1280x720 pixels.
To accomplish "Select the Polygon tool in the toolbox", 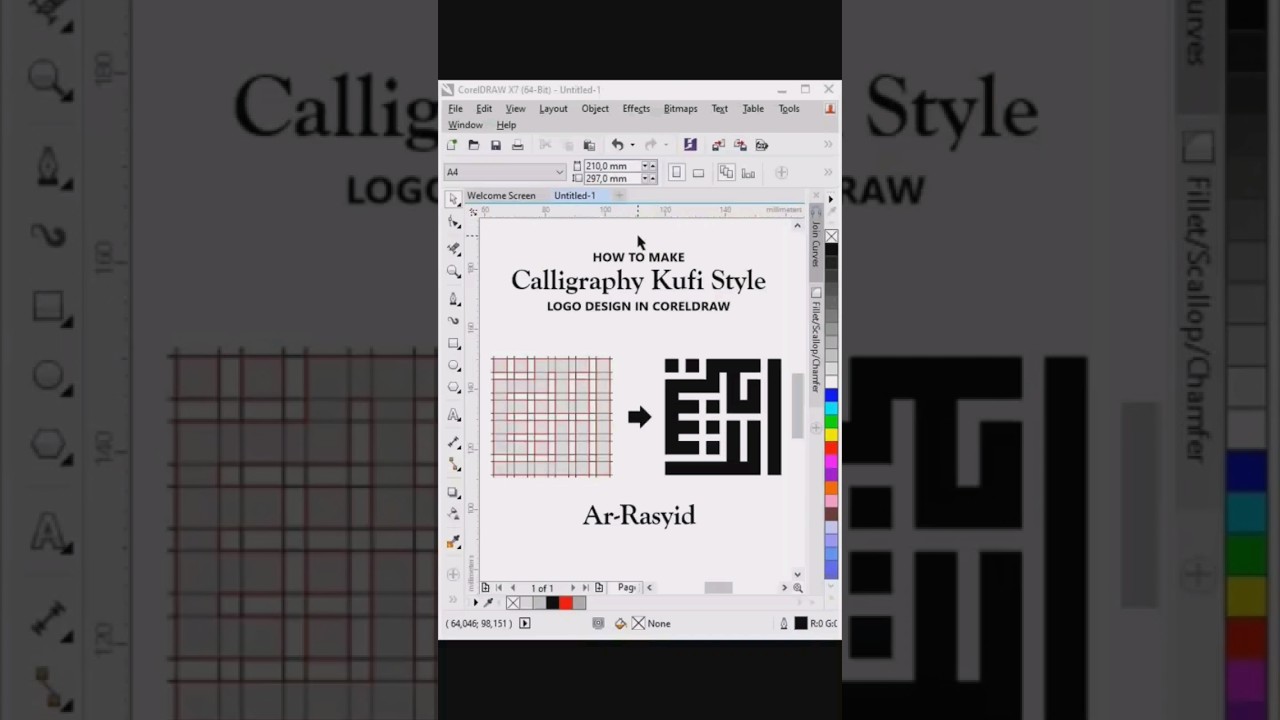I will 454,388.
